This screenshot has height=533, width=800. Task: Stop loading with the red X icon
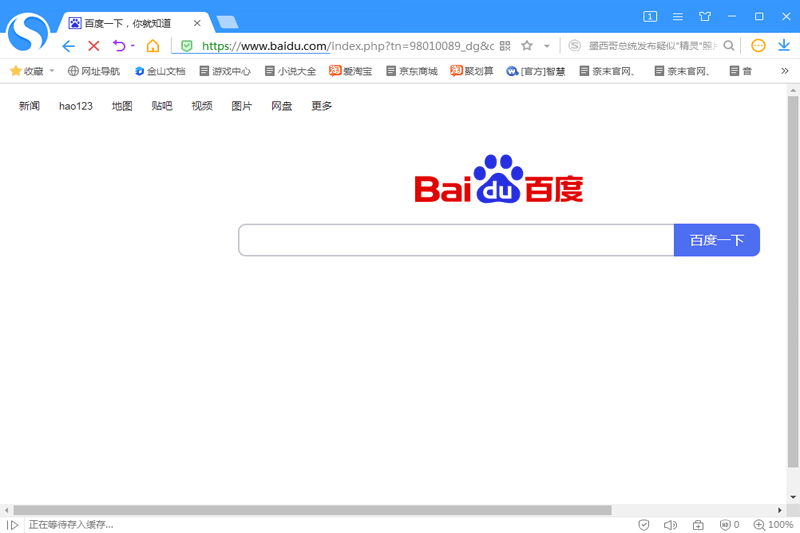click(93, 46)
